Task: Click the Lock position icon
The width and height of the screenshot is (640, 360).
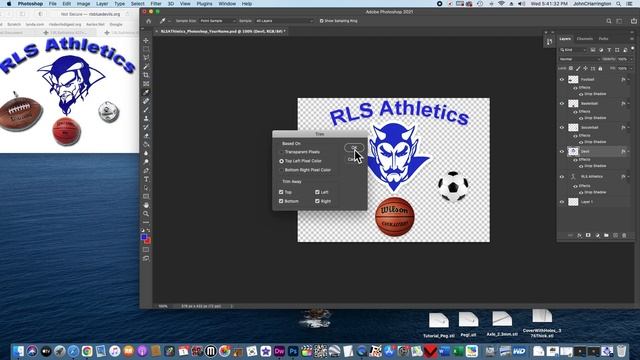Action: (585, 69)
